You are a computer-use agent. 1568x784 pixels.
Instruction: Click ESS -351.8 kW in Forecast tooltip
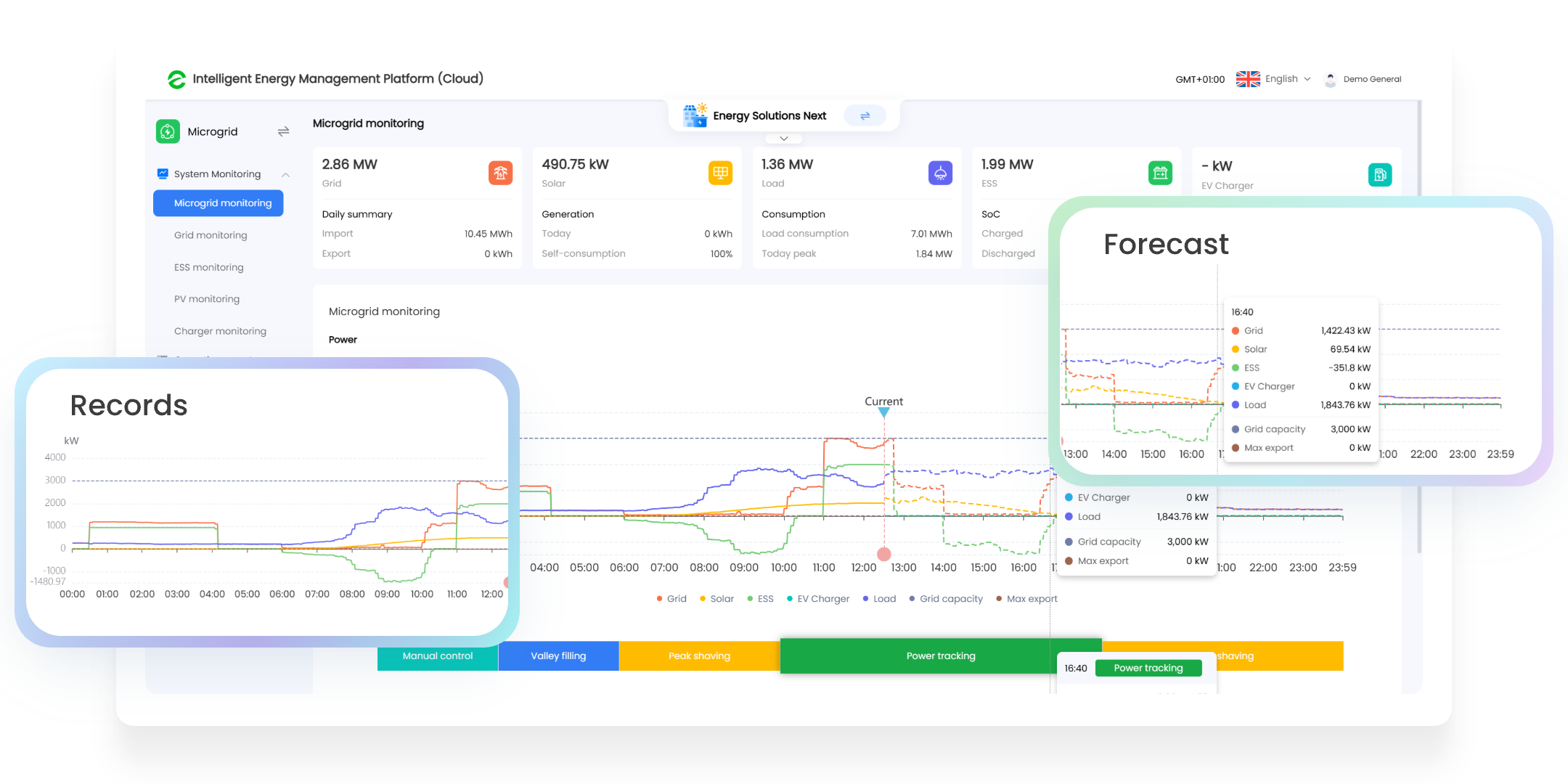1301,368
